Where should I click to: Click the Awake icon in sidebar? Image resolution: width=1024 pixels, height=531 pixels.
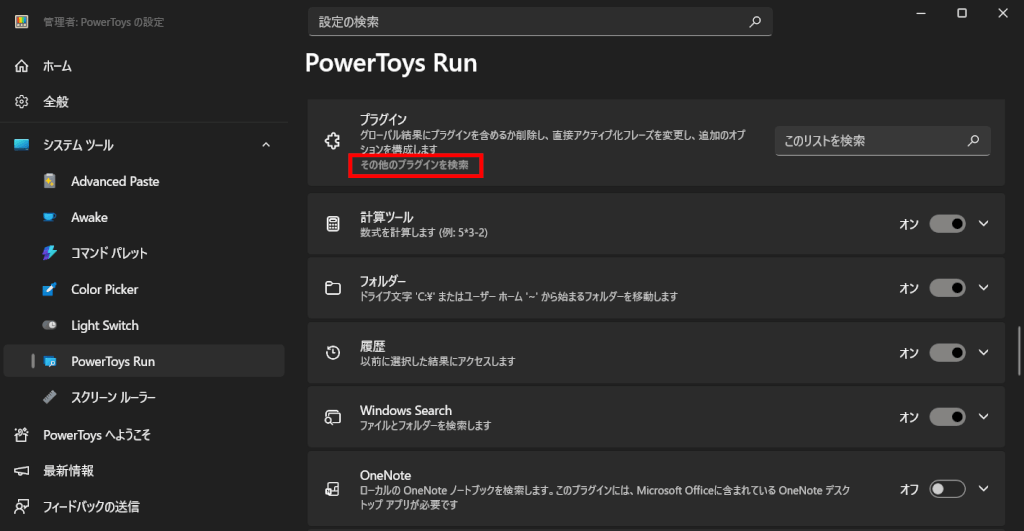click(x=50, y=217)
